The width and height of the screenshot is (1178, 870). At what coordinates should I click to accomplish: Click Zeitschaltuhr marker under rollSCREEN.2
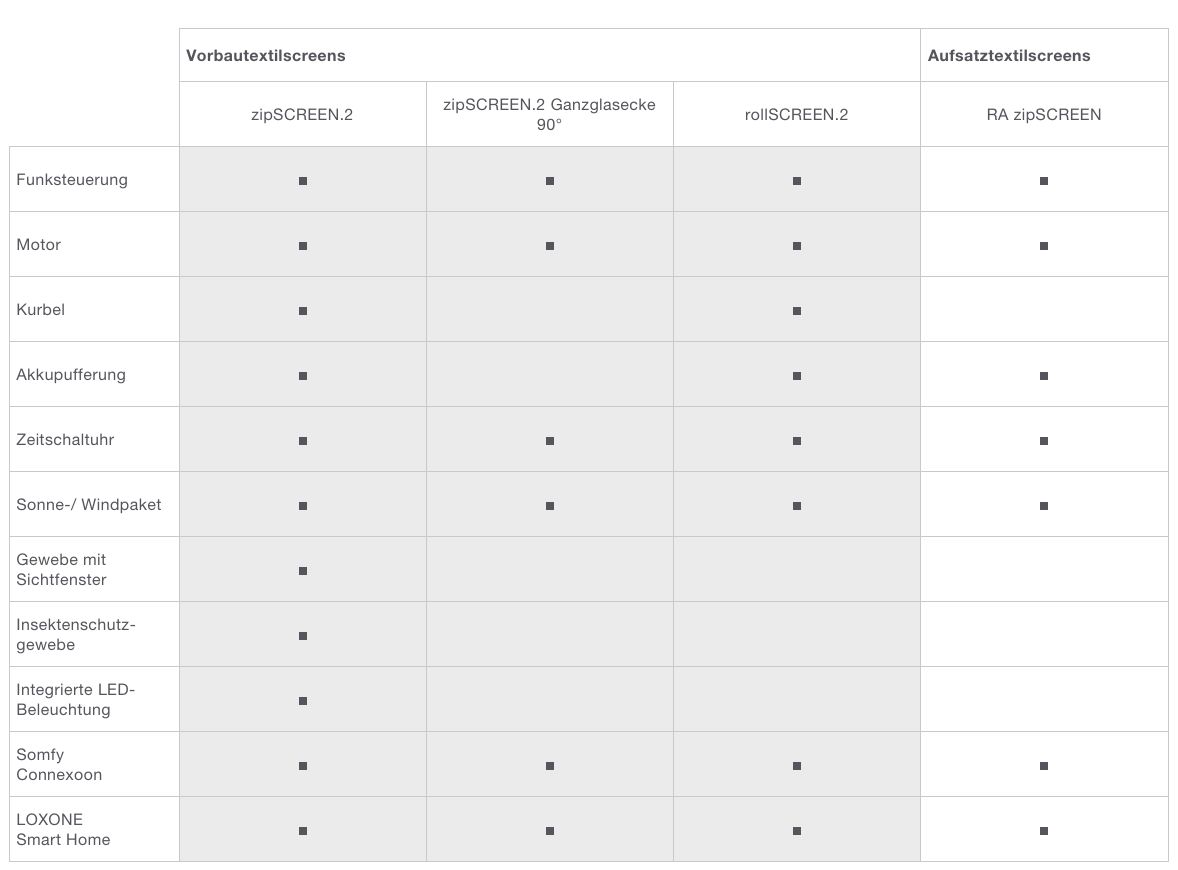[x=796, y=441]
